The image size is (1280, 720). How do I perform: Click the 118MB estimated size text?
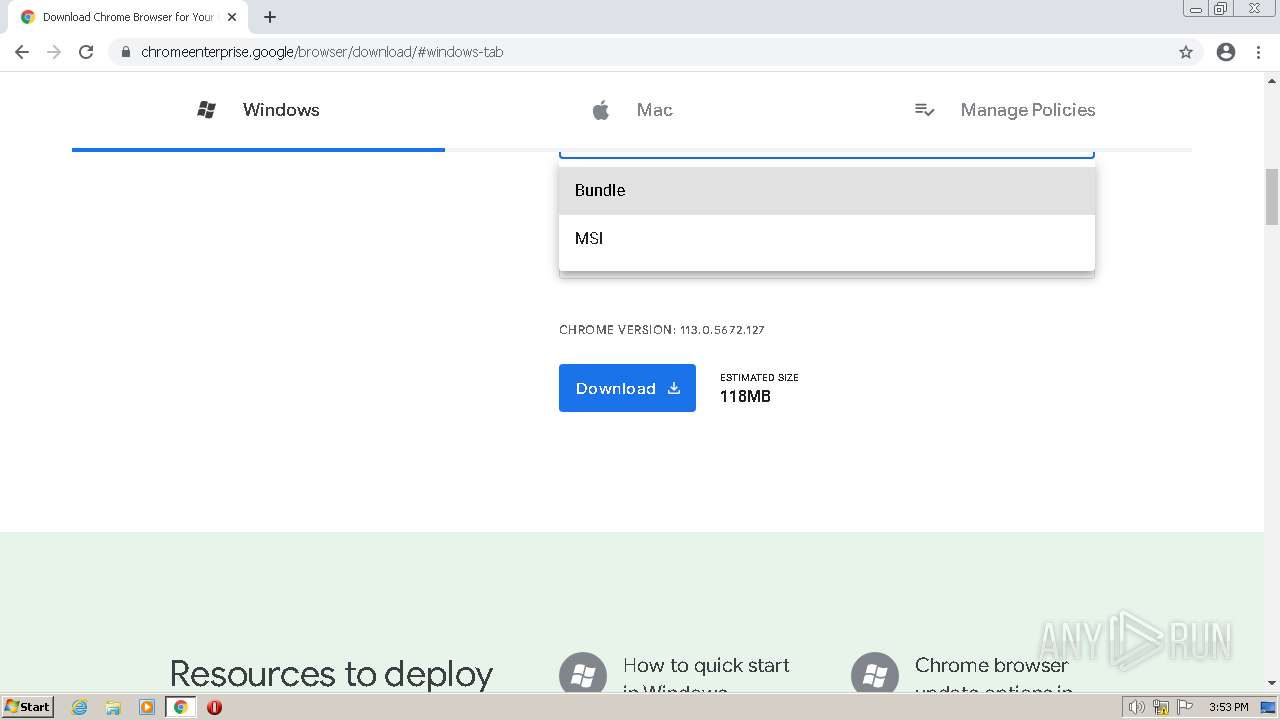(745, 397)
